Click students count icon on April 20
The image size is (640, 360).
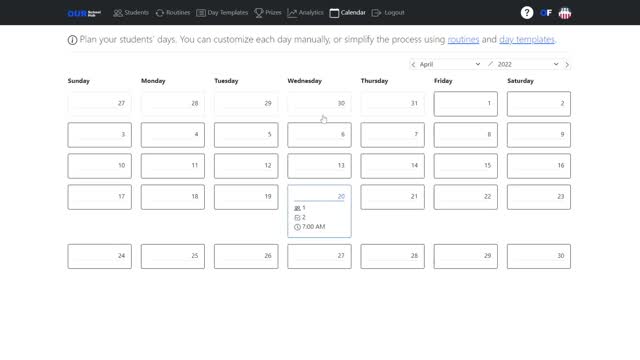297,208
